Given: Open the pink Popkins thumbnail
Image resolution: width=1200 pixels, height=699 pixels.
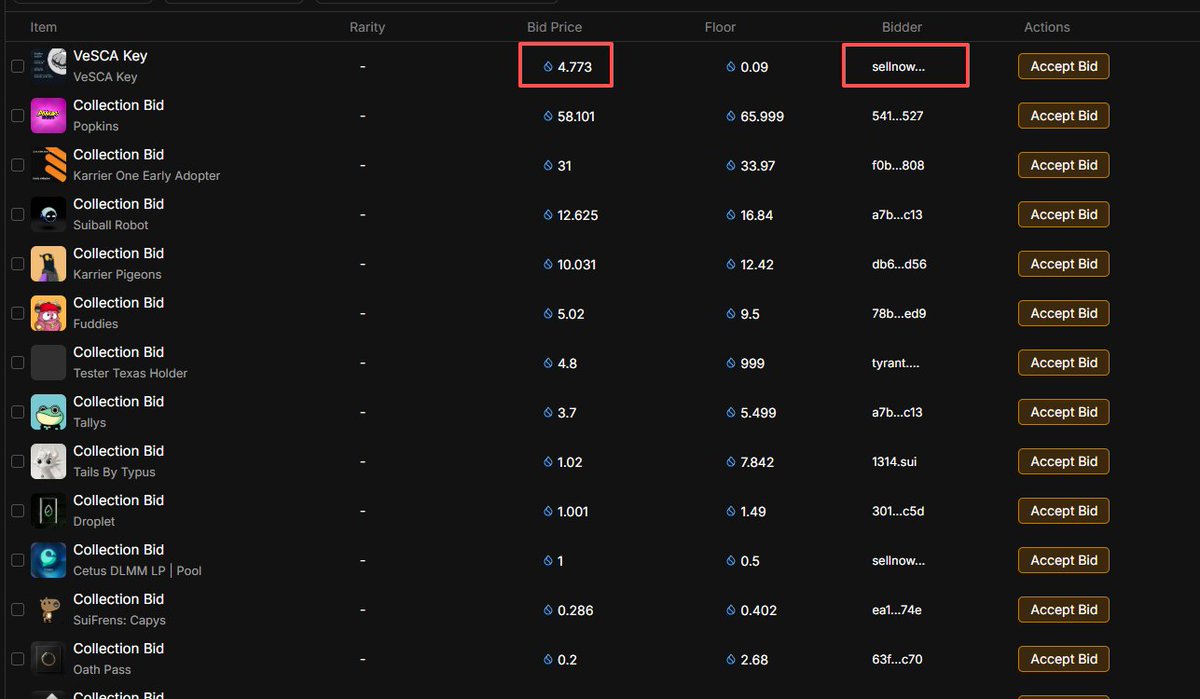Looking at the screenshot, I should [x=49, y=116].
